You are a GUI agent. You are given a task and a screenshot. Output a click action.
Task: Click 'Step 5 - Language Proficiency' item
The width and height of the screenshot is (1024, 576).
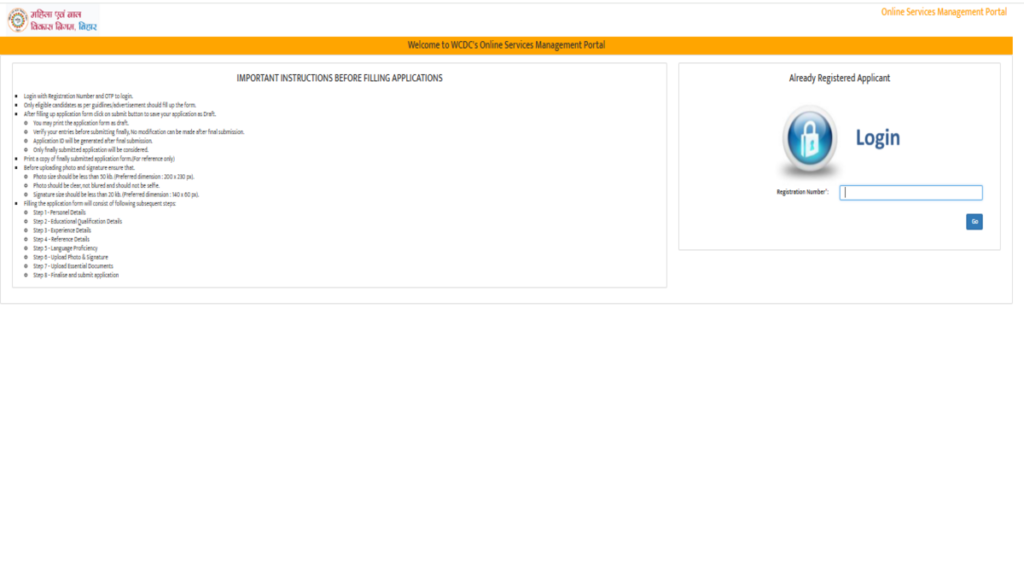pos(65,248)
